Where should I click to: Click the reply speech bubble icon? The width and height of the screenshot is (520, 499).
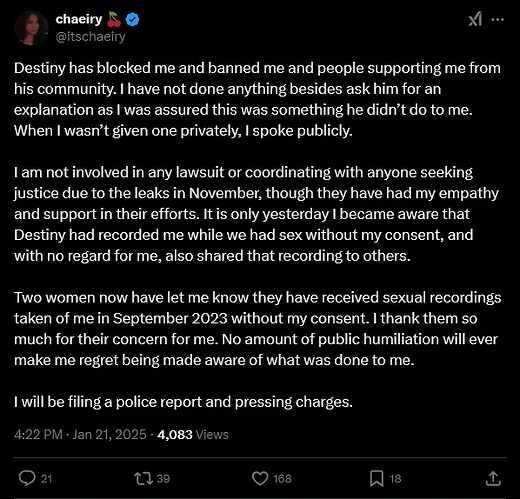pyautogui.click(x=27, y=478)
